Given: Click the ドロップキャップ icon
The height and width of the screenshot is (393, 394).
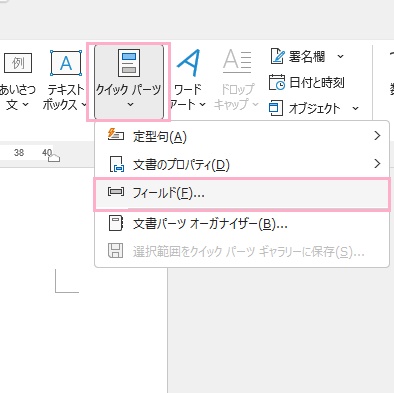Looking at the screenshot, I should click(x=237, y=61).
